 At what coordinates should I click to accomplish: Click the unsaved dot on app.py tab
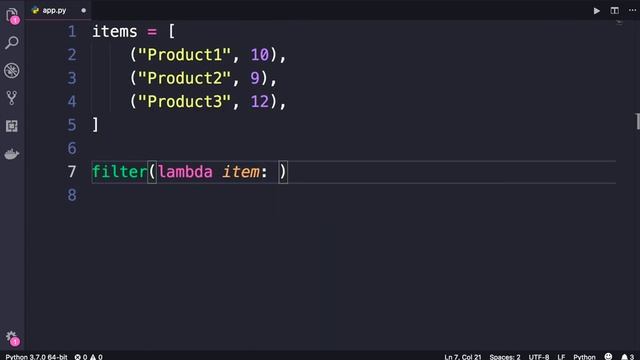[x=84, y=11]
